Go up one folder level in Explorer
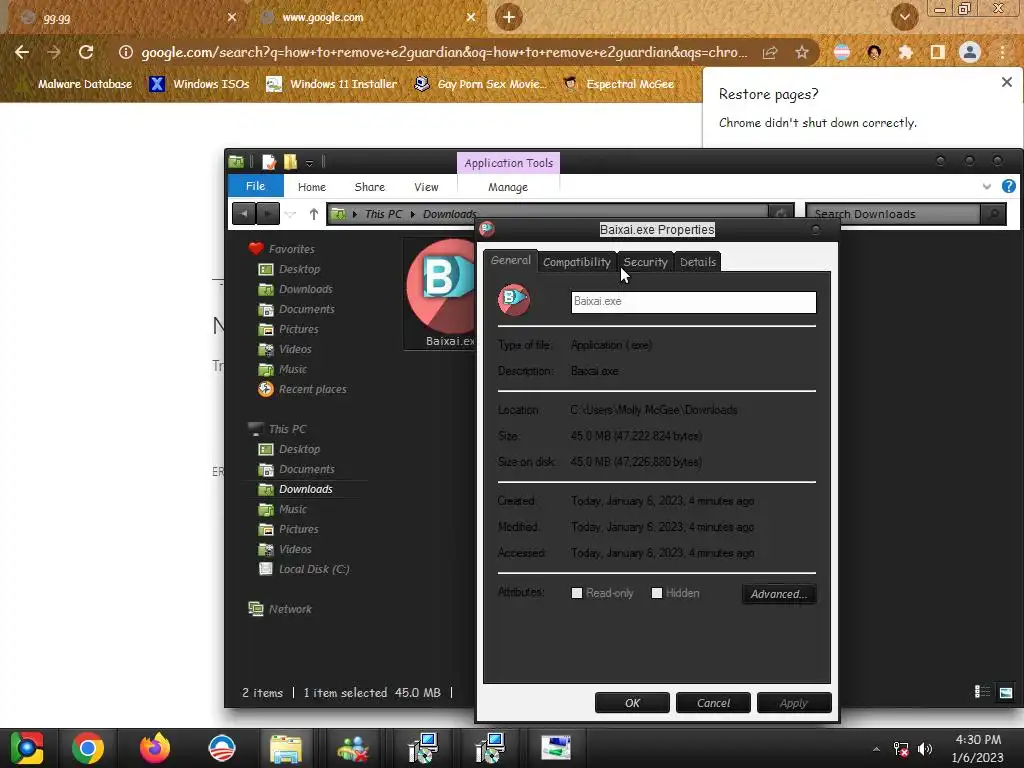The image size is (1024, 768). tap(313, 214)
